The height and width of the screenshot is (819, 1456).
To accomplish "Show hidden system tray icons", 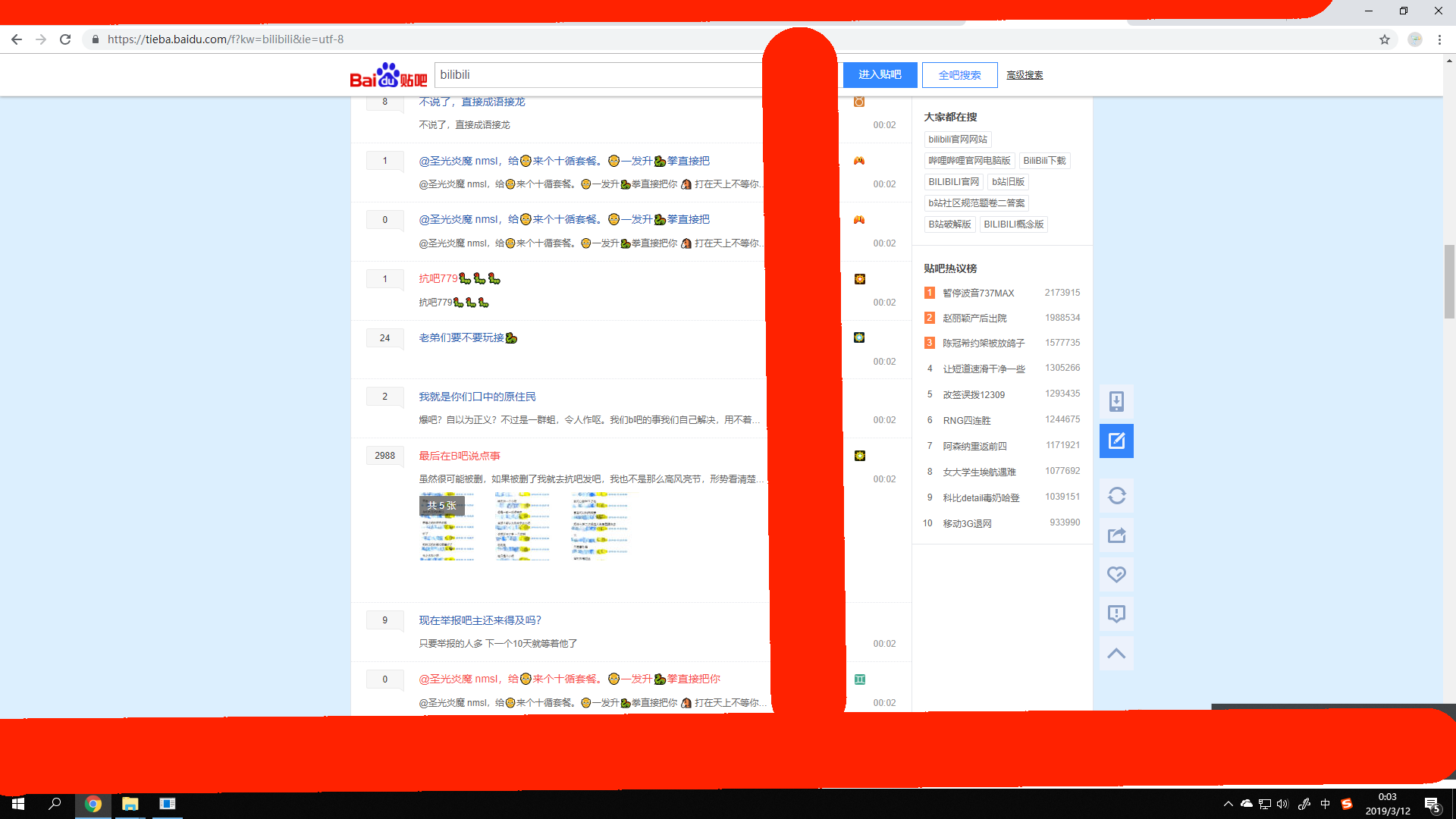I will (1228, 804).
